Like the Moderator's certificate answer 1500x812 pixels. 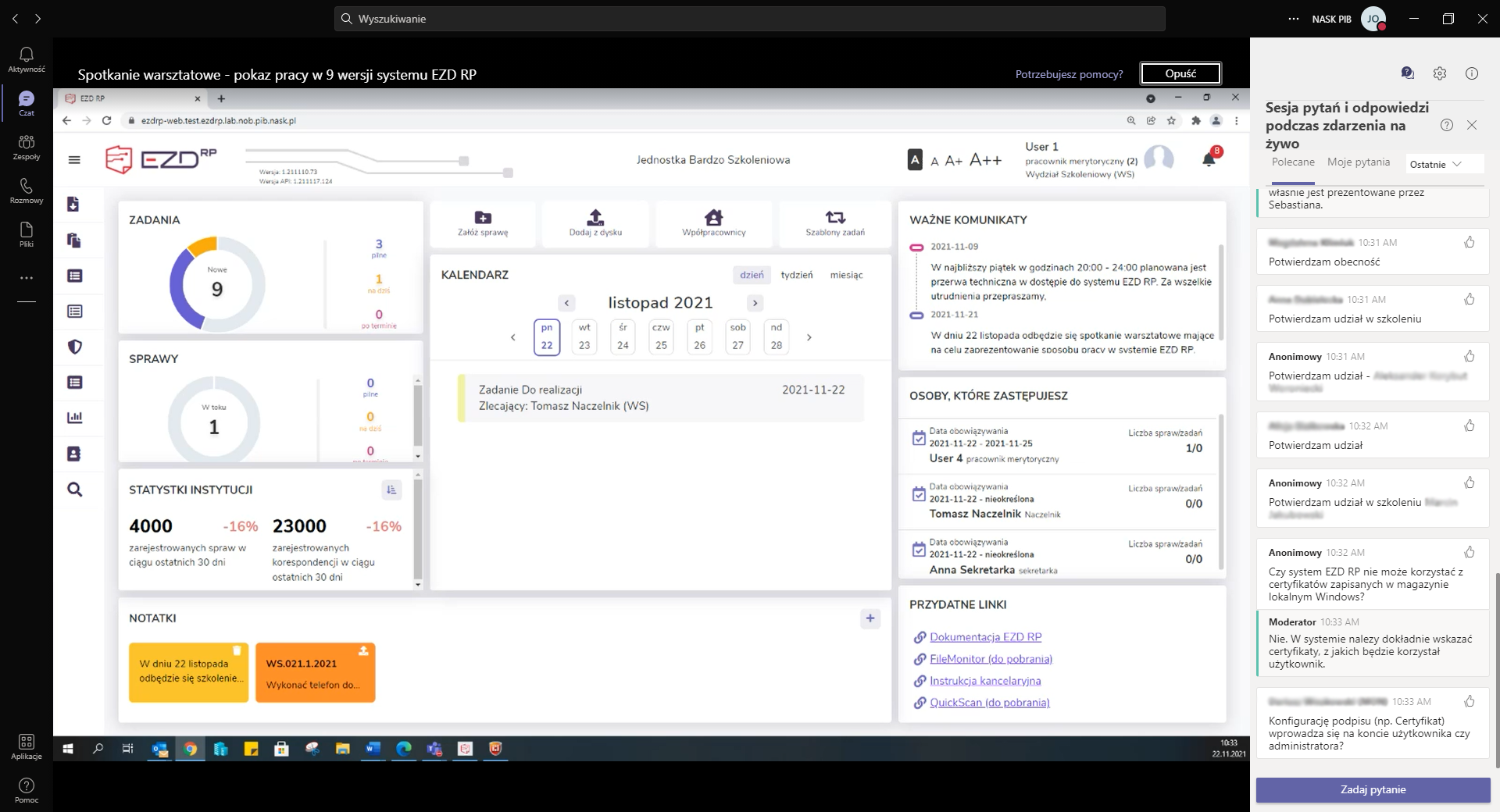tap(1470, 622)
